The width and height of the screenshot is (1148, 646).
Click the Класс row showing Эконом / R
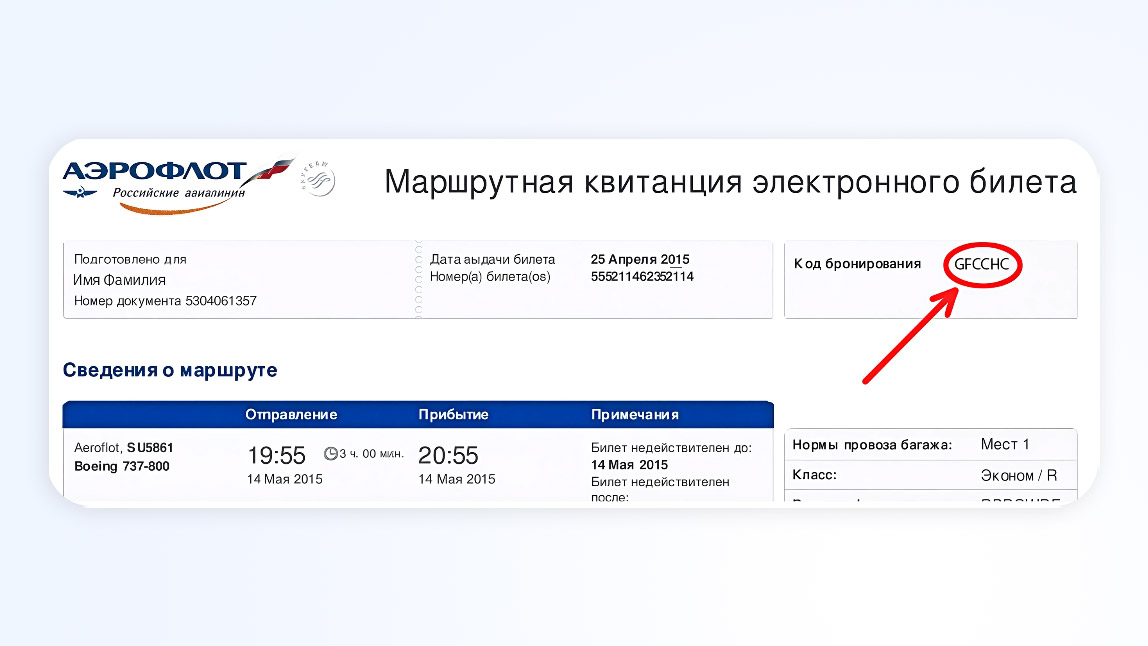[x=930, y=476]
